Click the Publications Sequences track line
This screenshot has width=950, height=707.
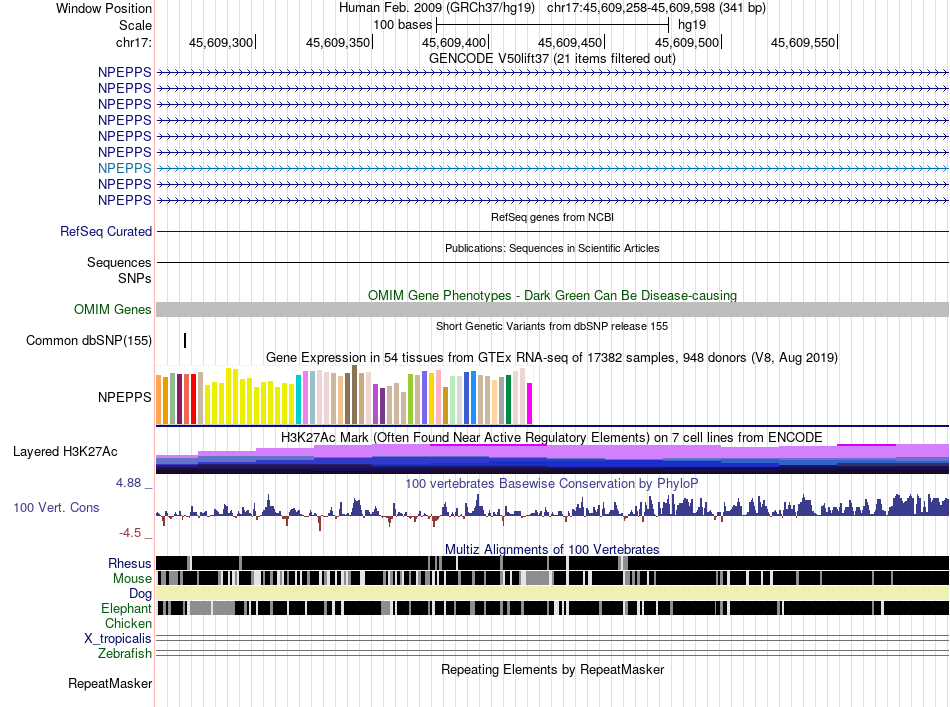(x=553, y=262)
